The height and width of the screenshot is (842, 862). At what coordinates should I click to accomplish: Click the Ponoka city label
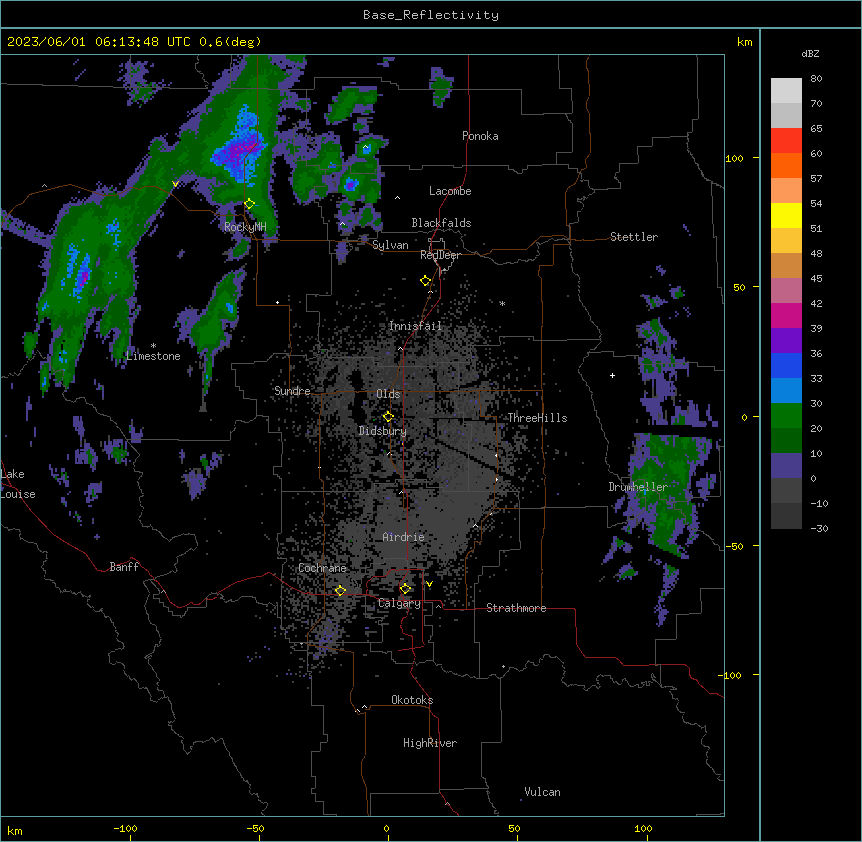[x=480, y=136]
